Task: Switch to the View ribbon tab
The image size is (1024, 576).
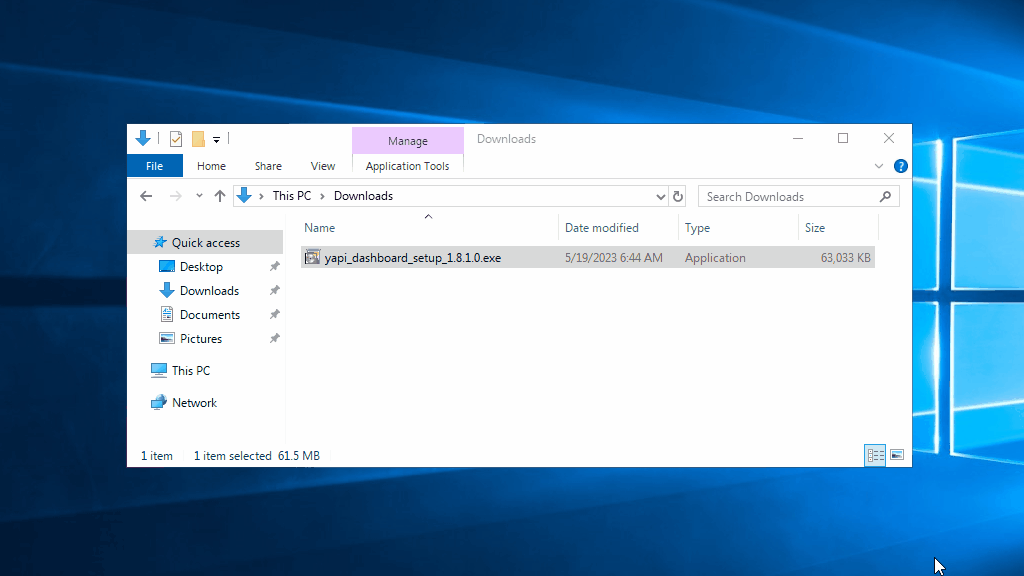Action: pos(323,166)
